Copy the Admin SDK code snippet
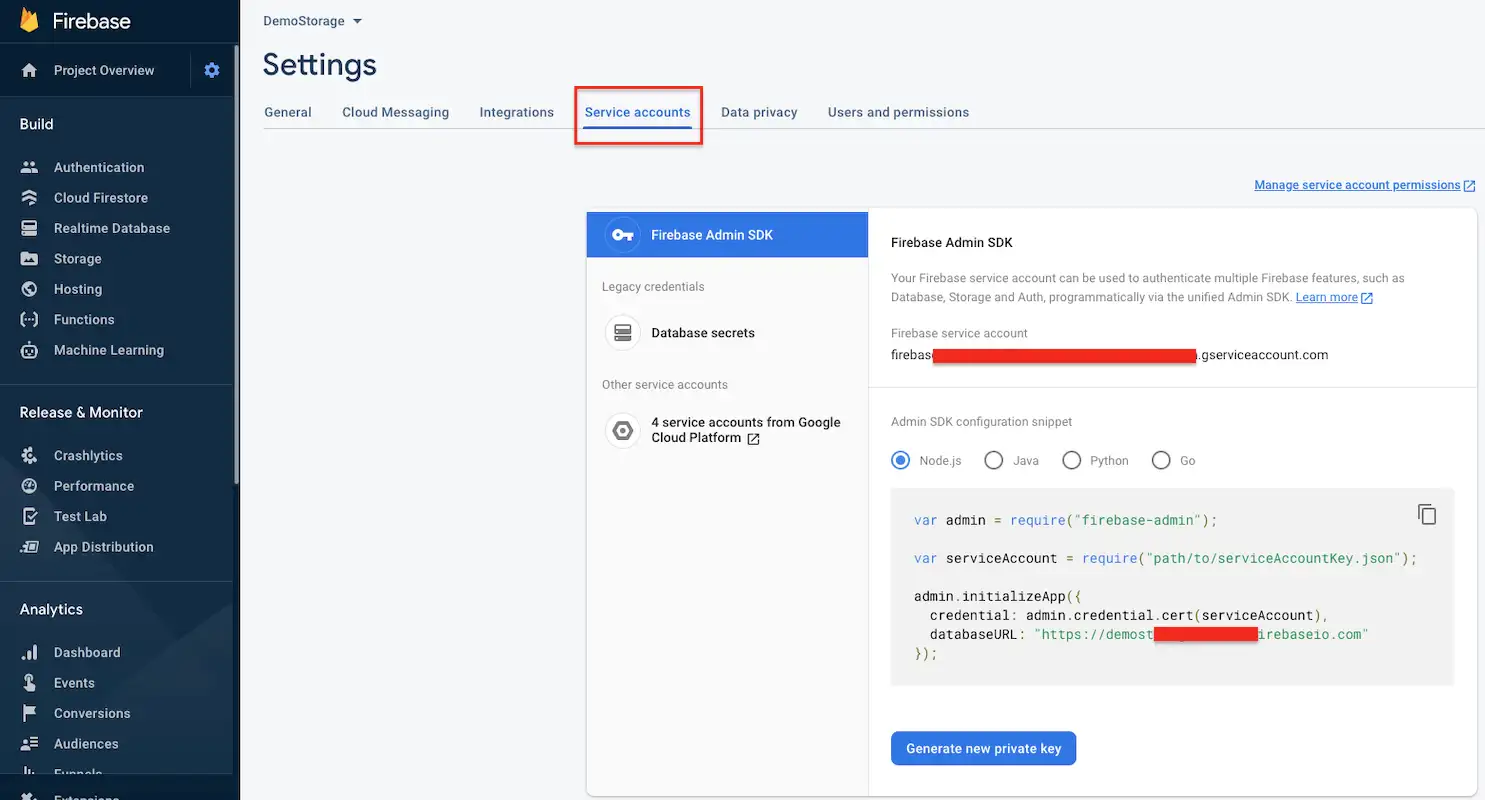 point(1427,514)
